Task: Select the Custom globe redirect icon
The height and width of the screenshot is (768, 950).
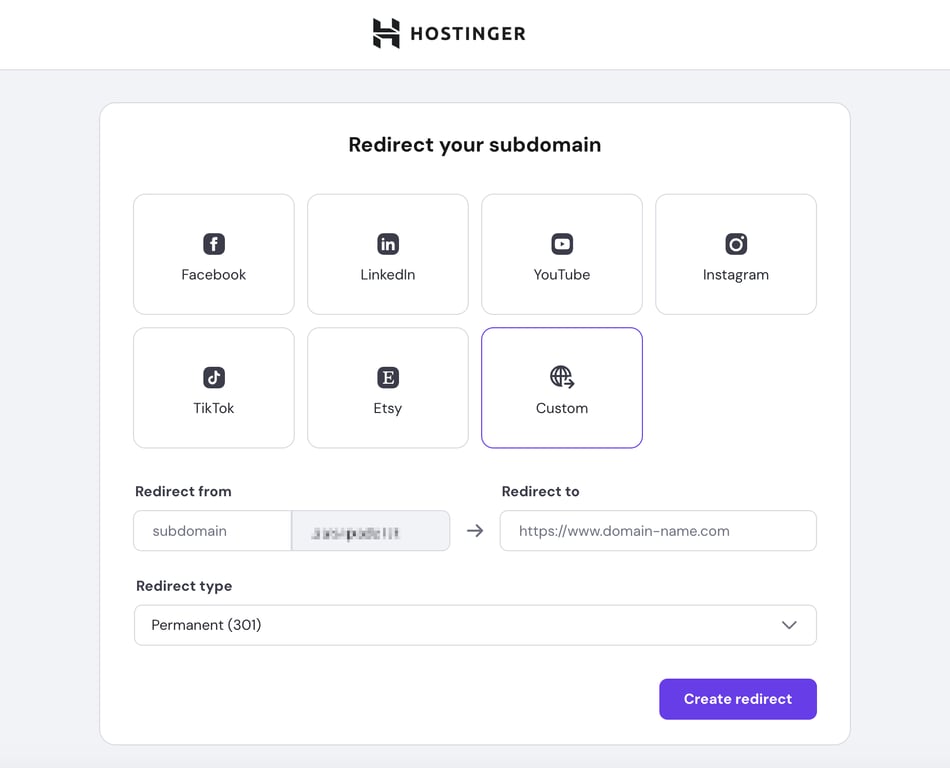Action: coord(561,377)
